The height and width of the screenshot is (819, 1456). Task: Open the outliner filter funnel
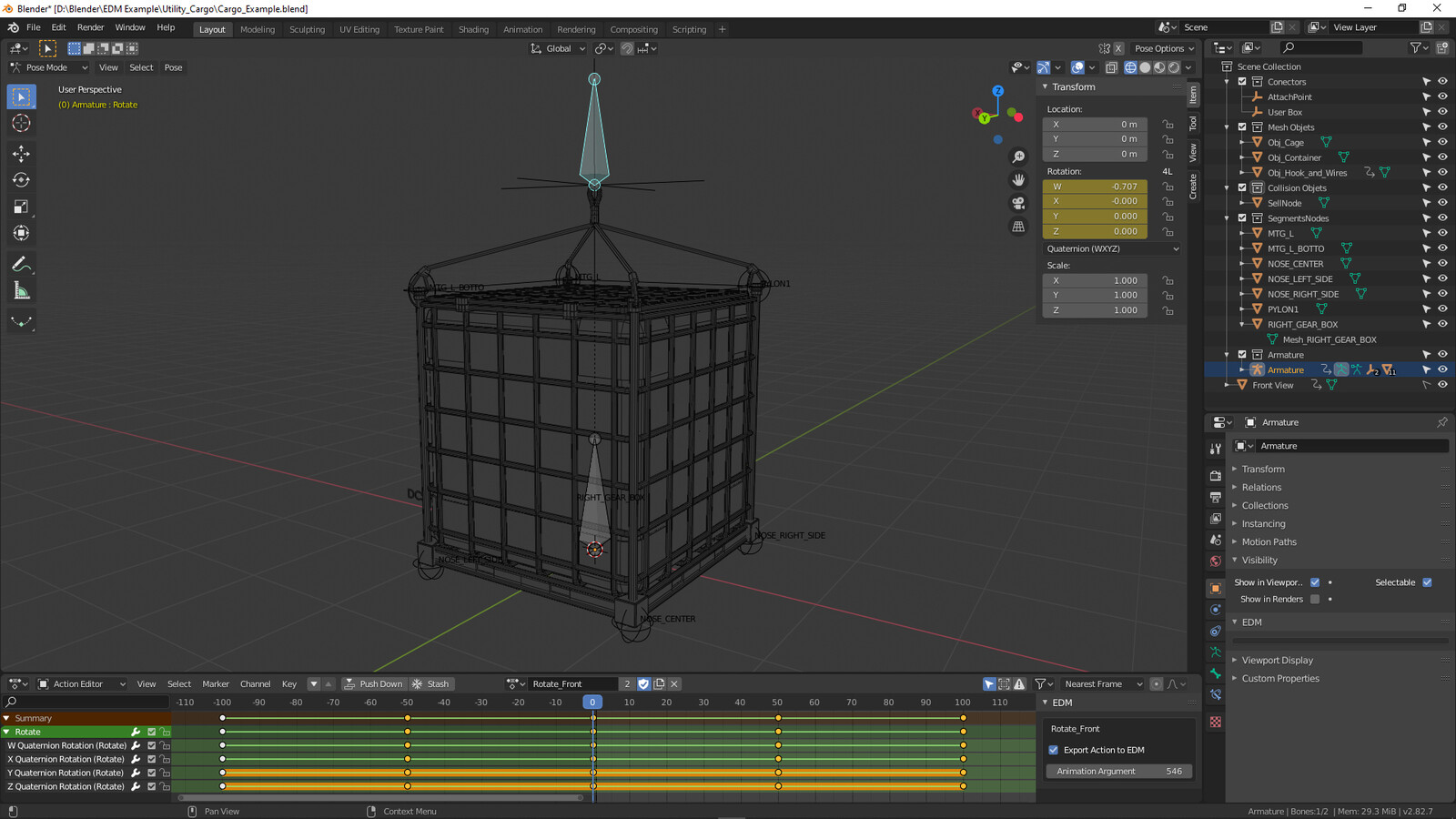tap(1419, 47)
